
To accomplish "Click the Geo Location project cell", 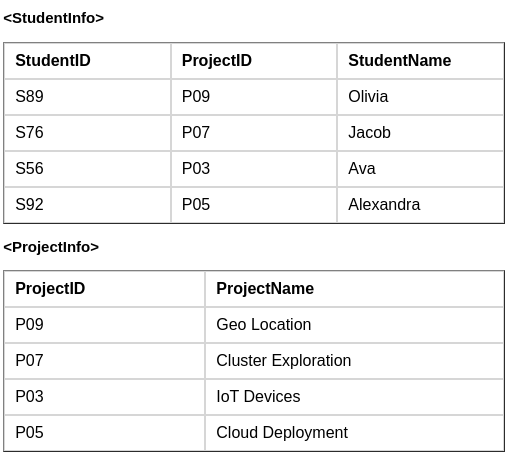I will pos(354,325).
